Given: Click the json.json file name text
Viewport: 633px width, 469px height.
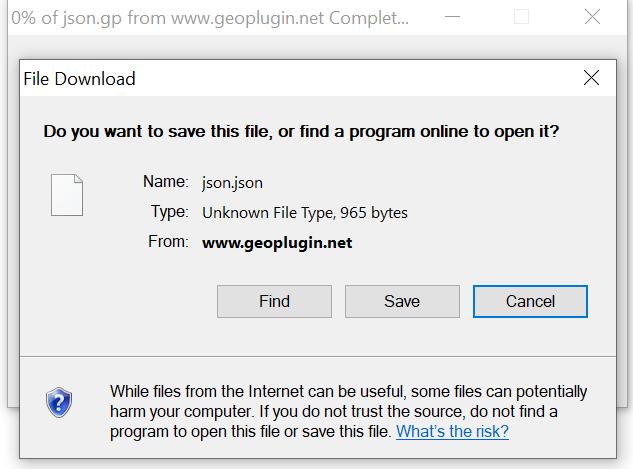Looking at the screenshot, I should pyautogui.click(x=232, y=183).
